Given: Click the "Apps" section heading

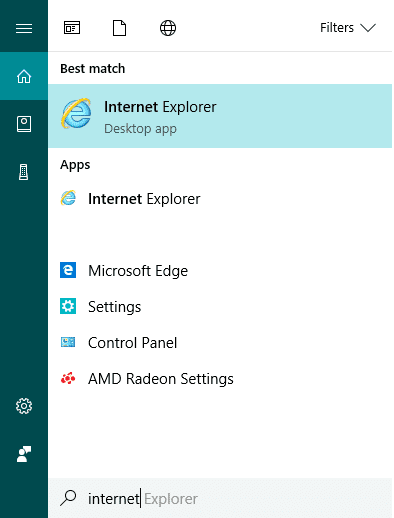Looking at the screenshot, I should pyautogui.click(x=75, y=165).
